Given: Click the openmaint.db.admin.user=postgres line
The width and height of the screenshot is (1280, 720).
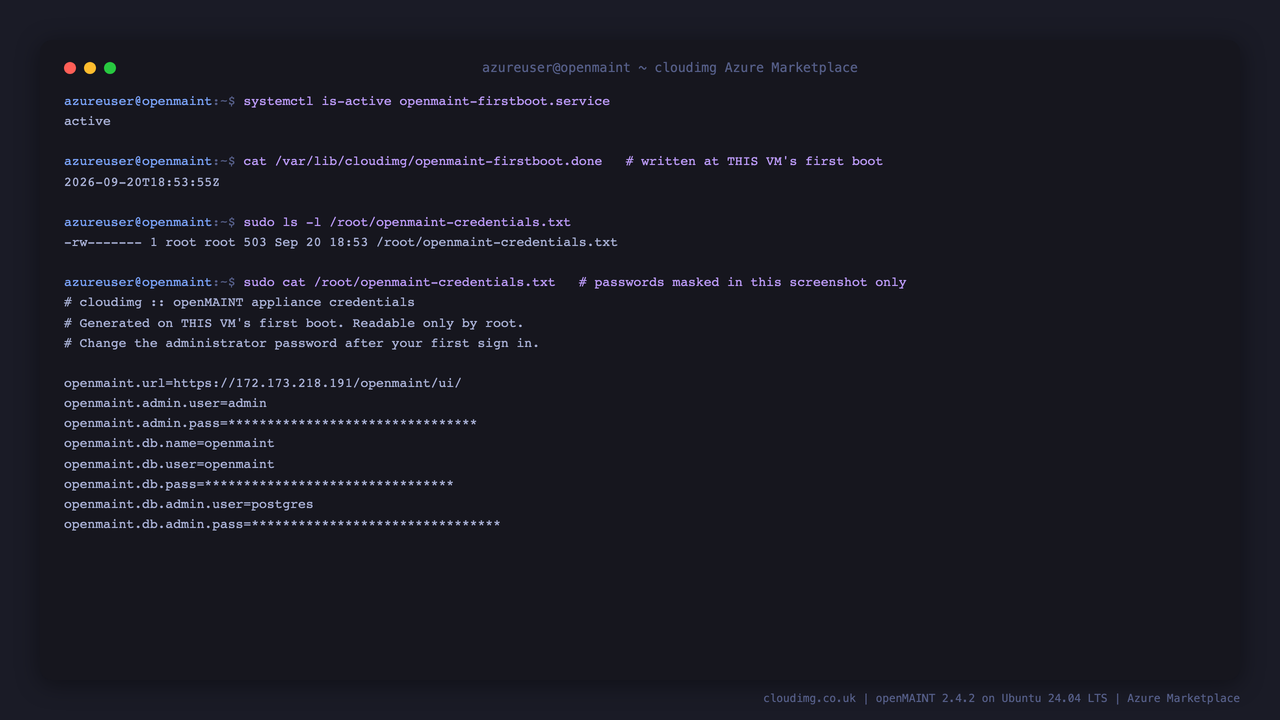Looking at the screenshot, I should (x=188, y=504).
